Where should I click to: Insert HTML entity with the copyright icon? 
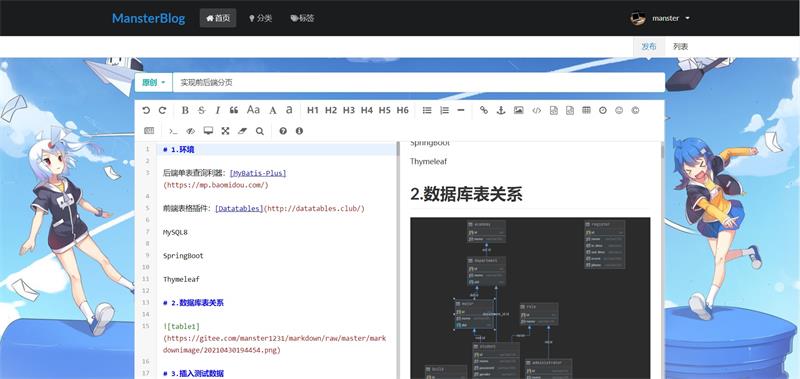tap(635, 110)
